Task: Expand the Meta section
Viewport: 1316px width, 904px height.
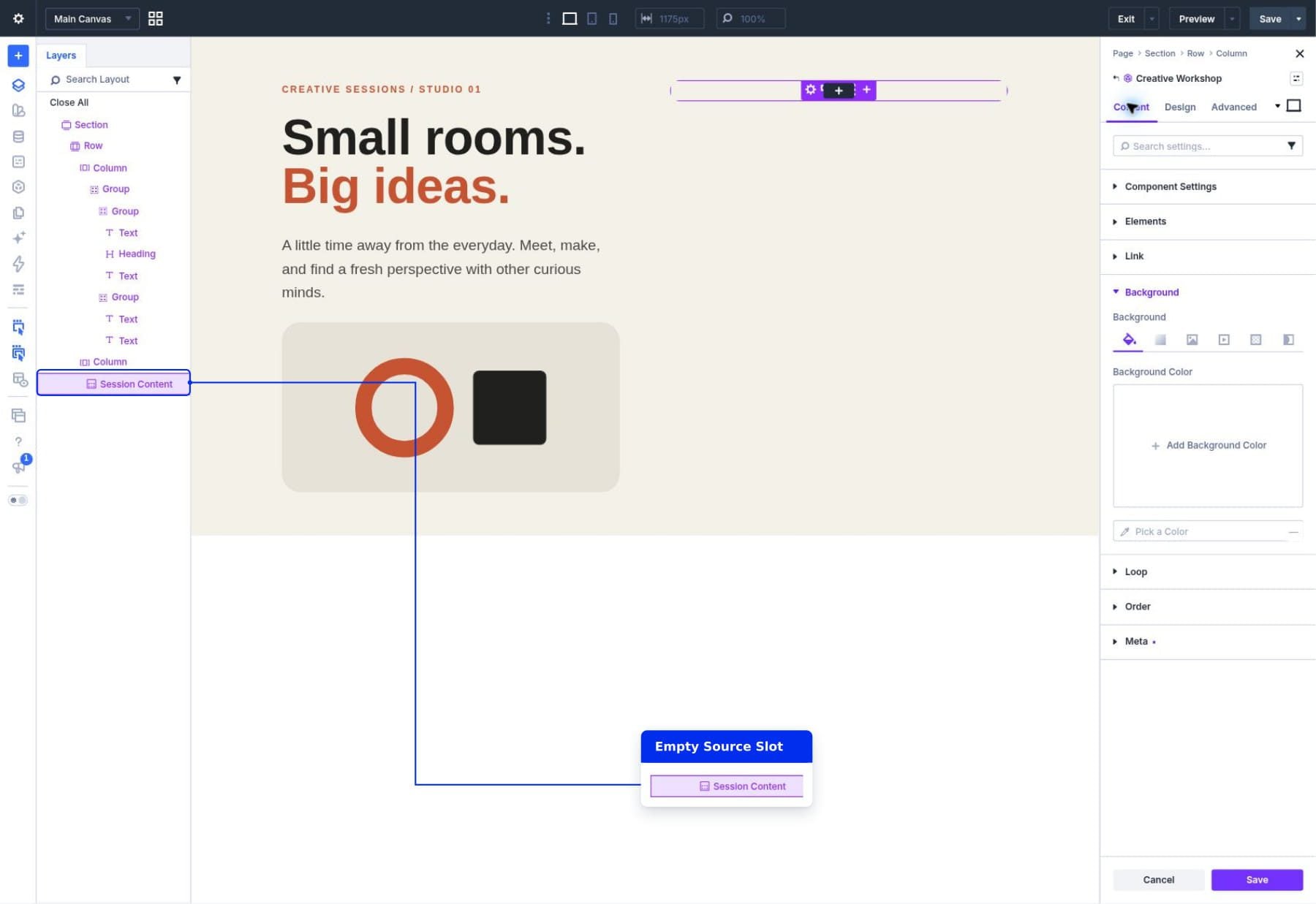Action: tap(1207, 642)
